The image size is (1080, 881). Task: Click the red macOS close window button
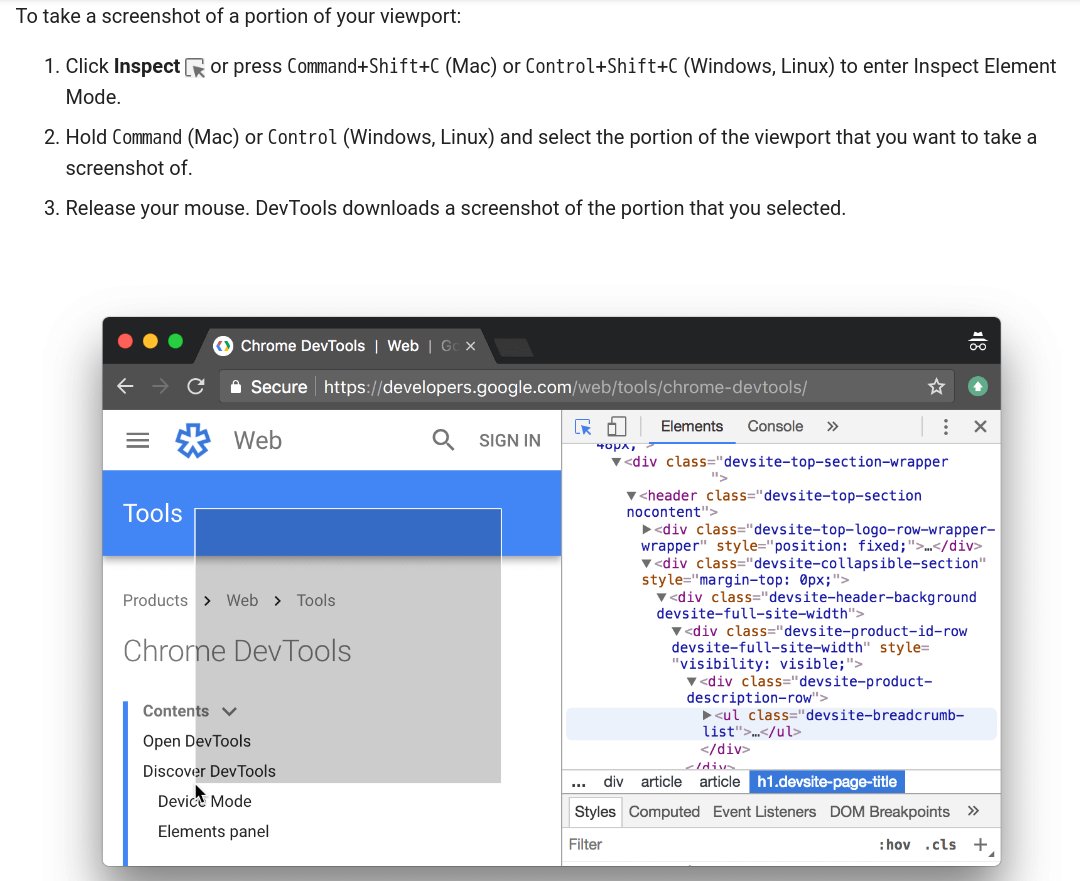tap(125, 342)
